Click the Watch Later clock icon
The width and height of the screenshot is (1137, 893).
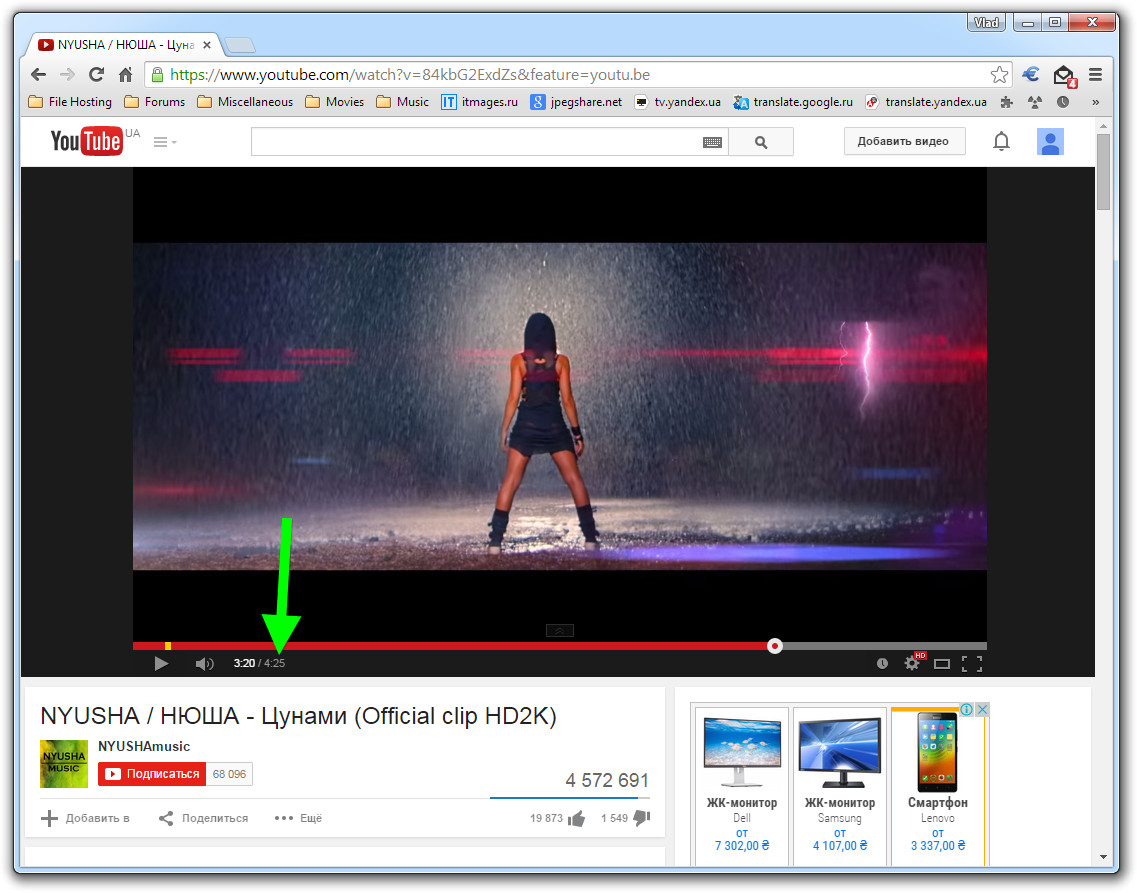click(x=882, y=663)
